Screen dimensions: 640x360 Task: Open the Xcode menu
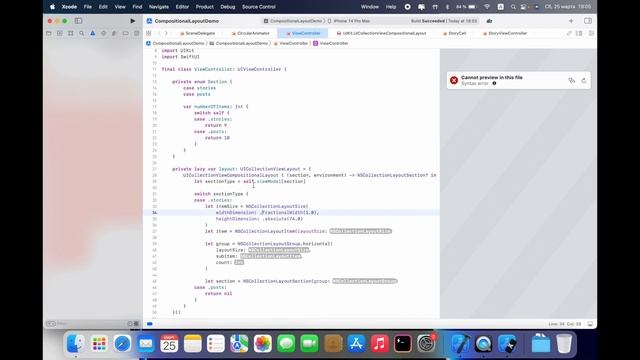[x=69, y=7]
